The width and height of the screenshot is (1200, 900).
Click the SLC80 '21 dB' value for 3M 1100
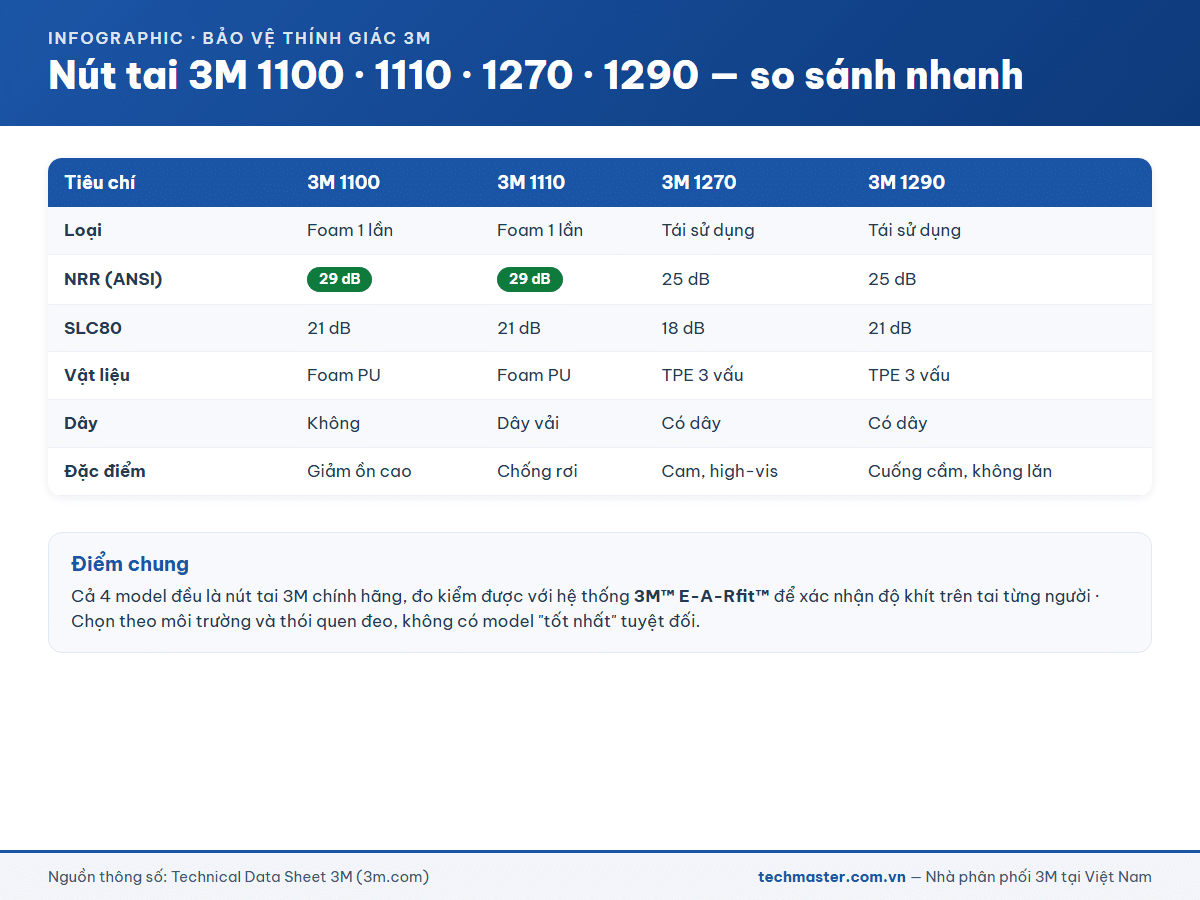(x=329, y=328)
